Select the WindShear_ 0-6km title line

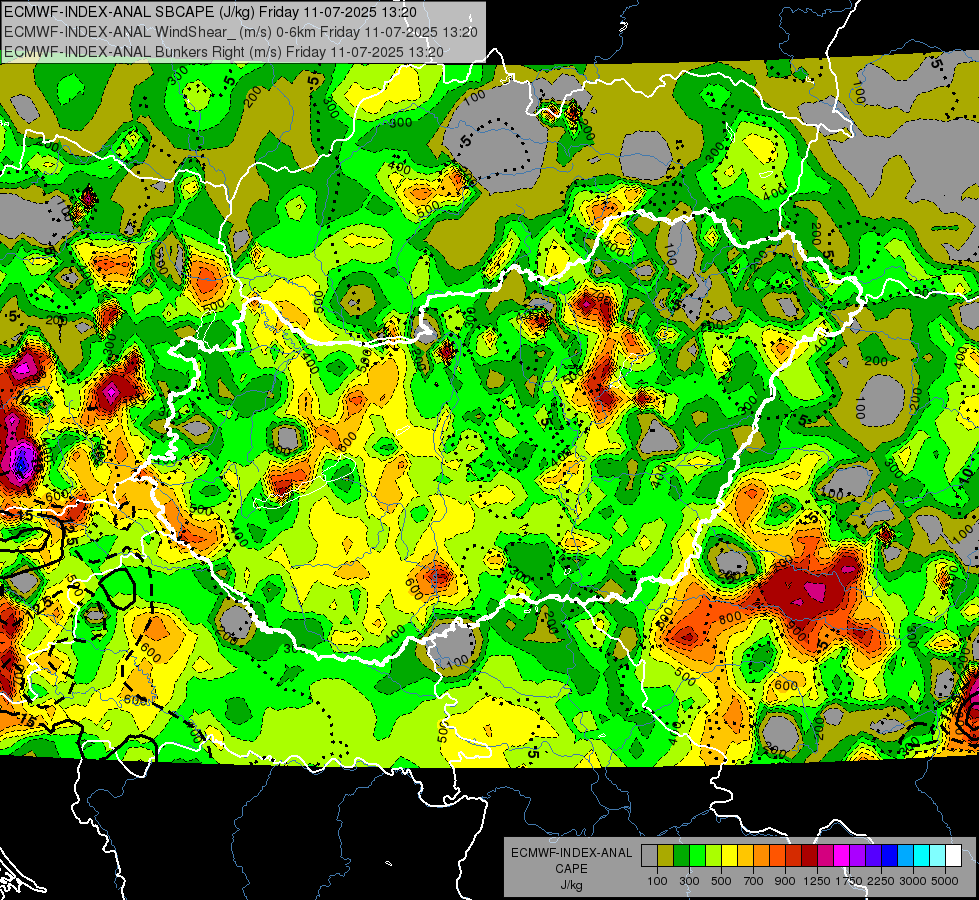click(241, 32)
